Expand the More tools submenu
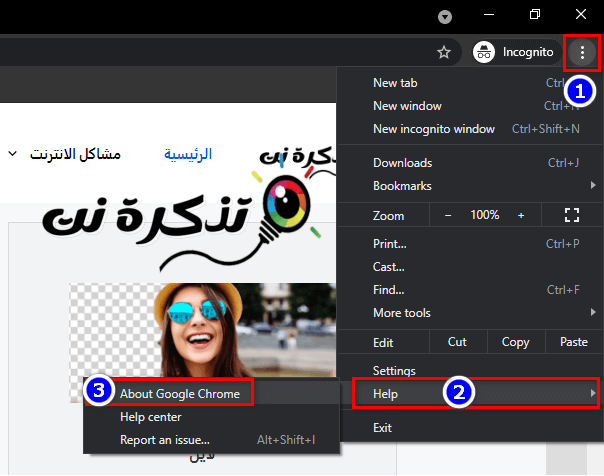 [469, 313]
